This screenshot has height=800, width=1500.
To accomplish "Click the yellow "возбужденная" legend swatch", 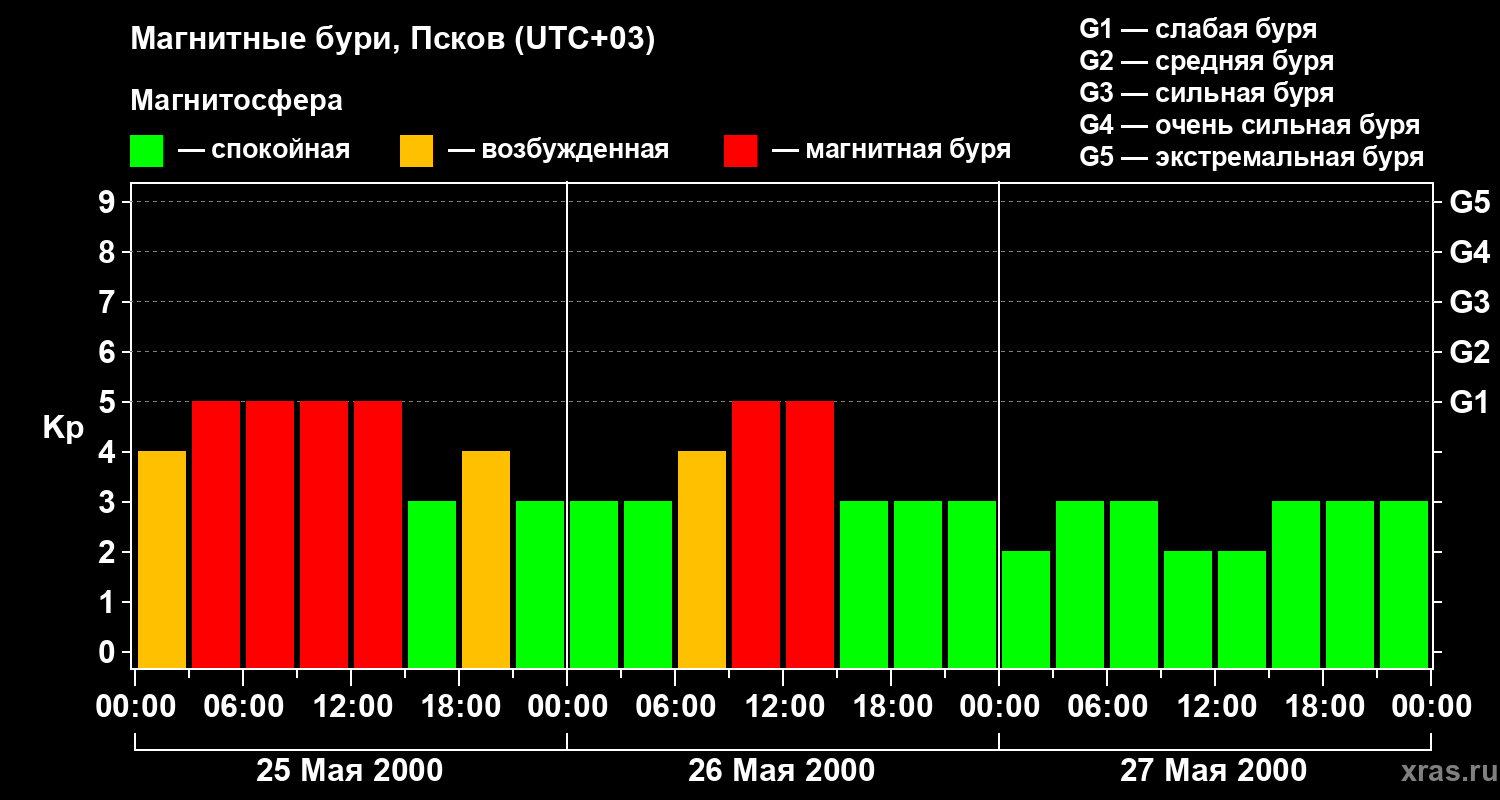I will pos(416,151).
